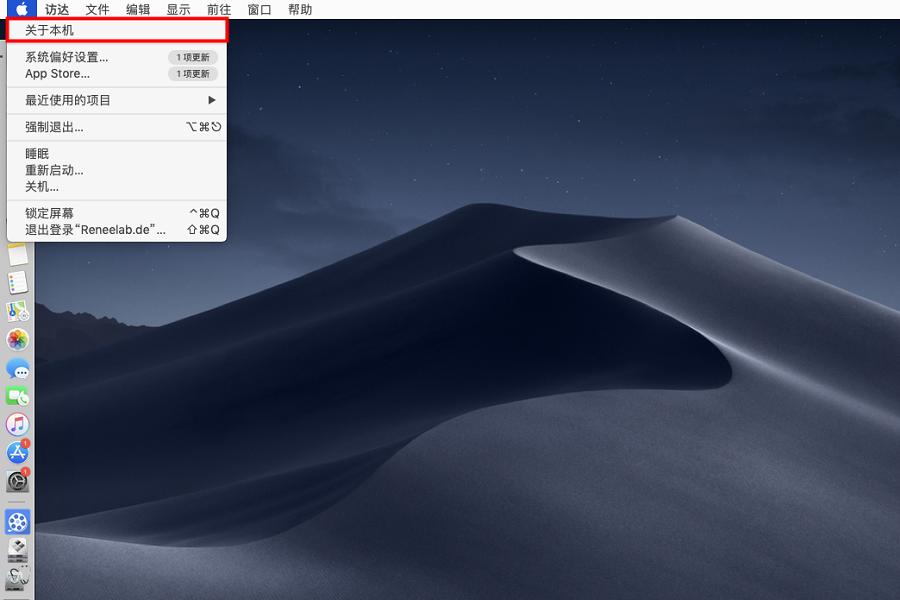Open FaceTime from the dock
Image resolution: width=900 pixels, height=600 pixels.
point(17,396)
